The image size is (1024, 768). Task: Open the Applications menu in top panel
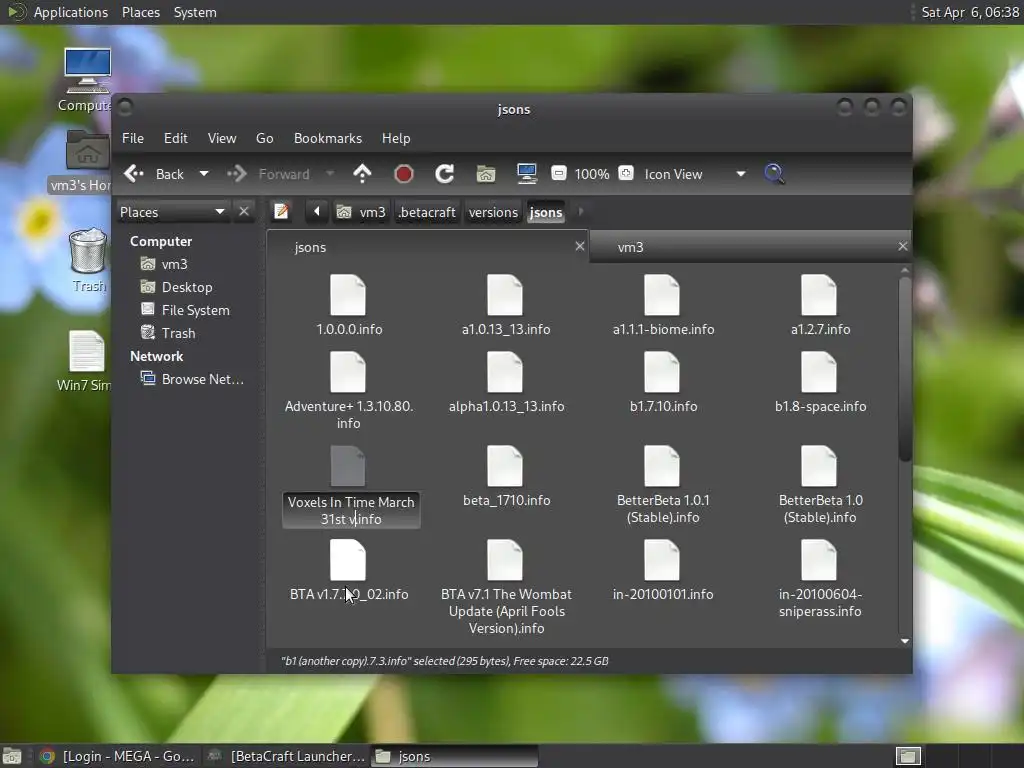(71, 12)
